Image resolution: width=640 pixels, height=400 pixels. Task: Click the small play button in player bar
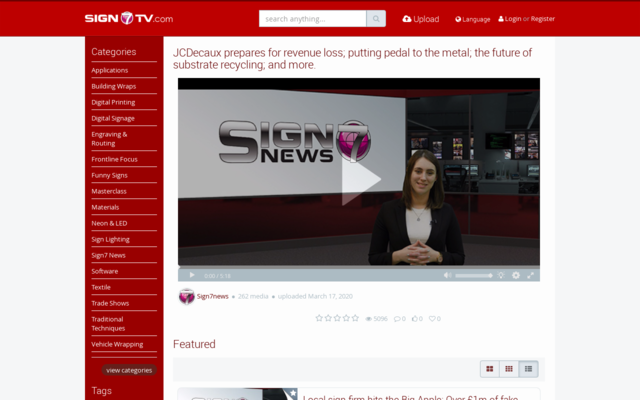click(x=192, y=275)
